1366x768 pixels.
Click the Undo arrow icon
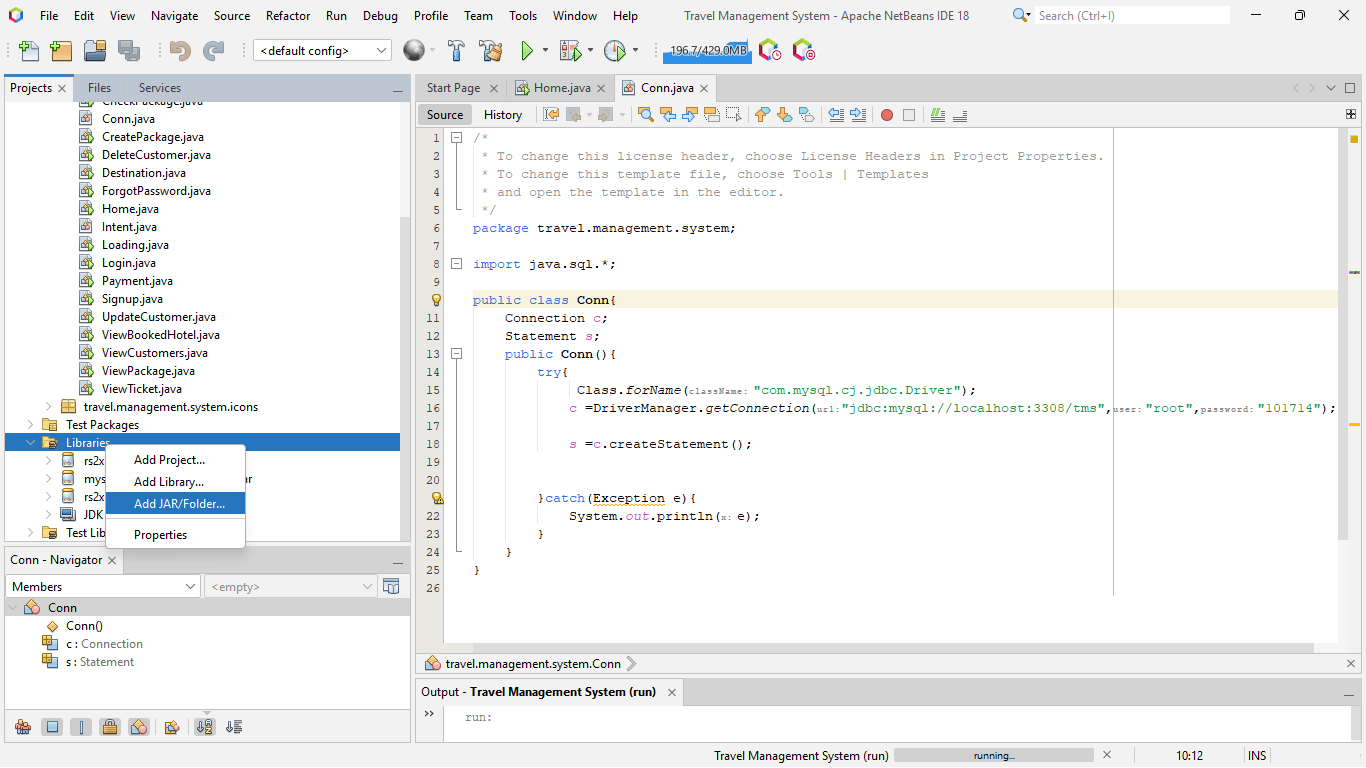click(180, 51)
